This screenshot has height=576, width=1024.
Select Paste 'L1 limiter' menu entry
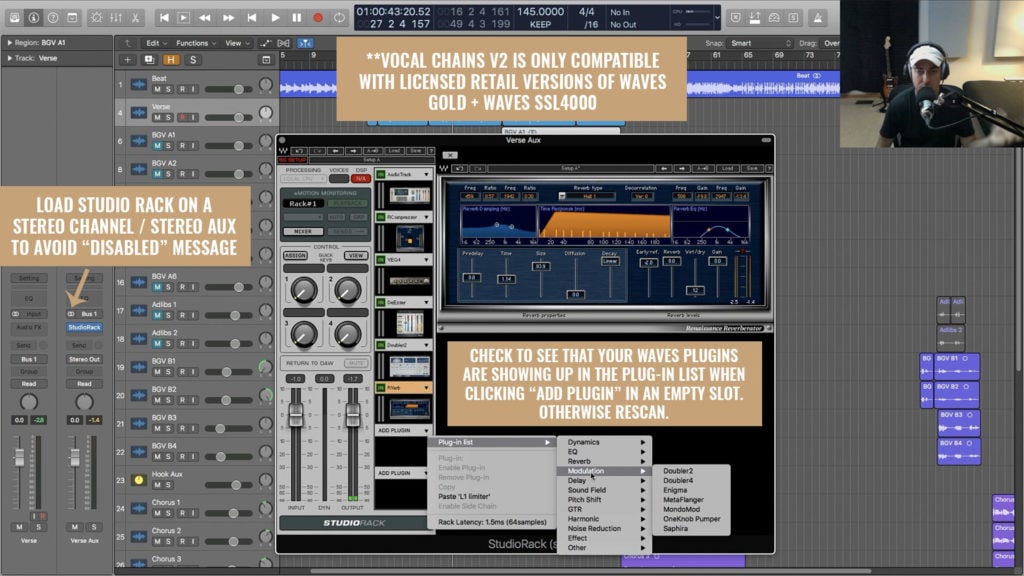493,496
